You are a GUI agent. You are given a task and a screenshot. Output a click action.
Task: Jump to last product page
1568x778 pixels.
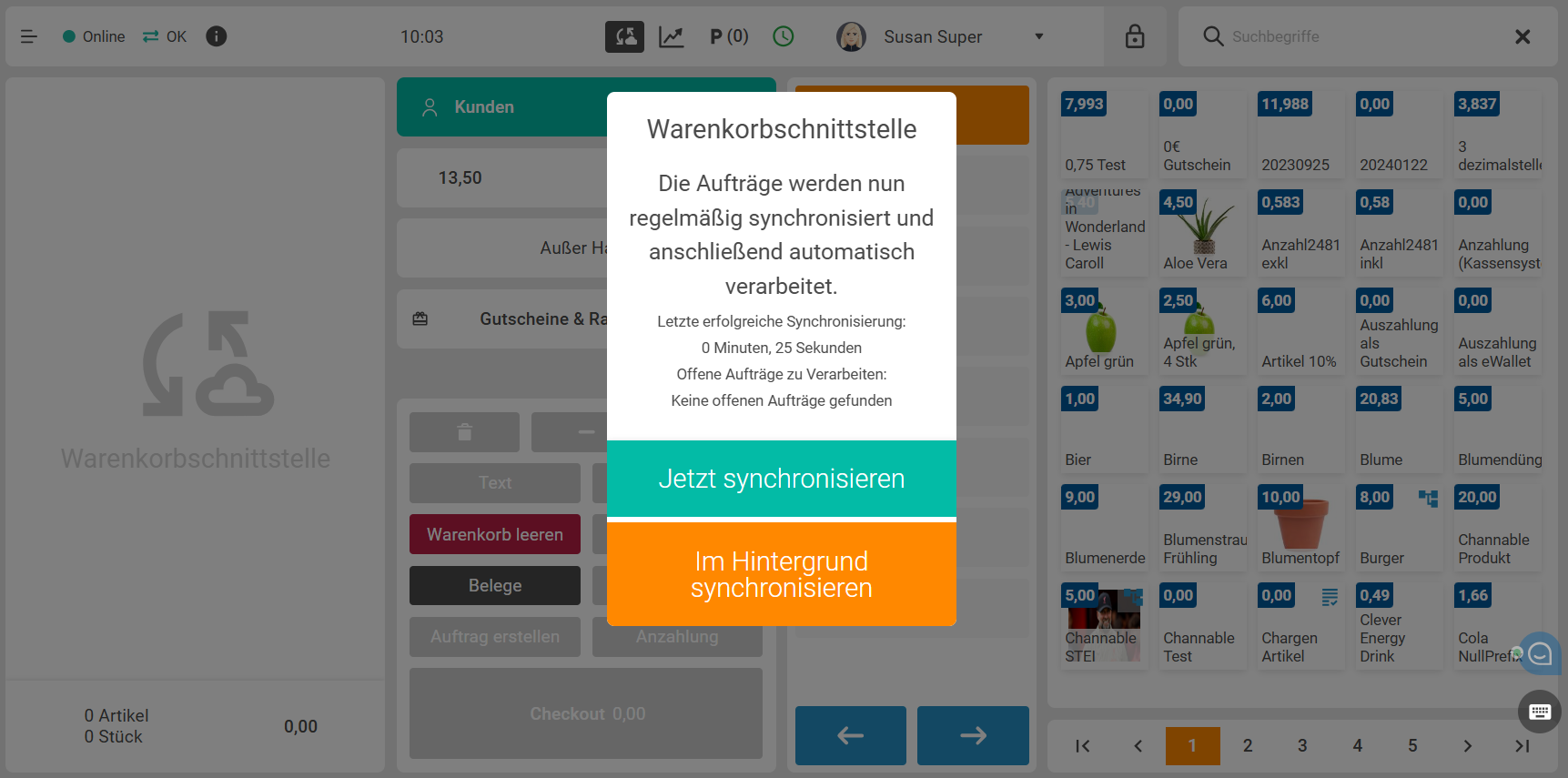[1522, 745]
